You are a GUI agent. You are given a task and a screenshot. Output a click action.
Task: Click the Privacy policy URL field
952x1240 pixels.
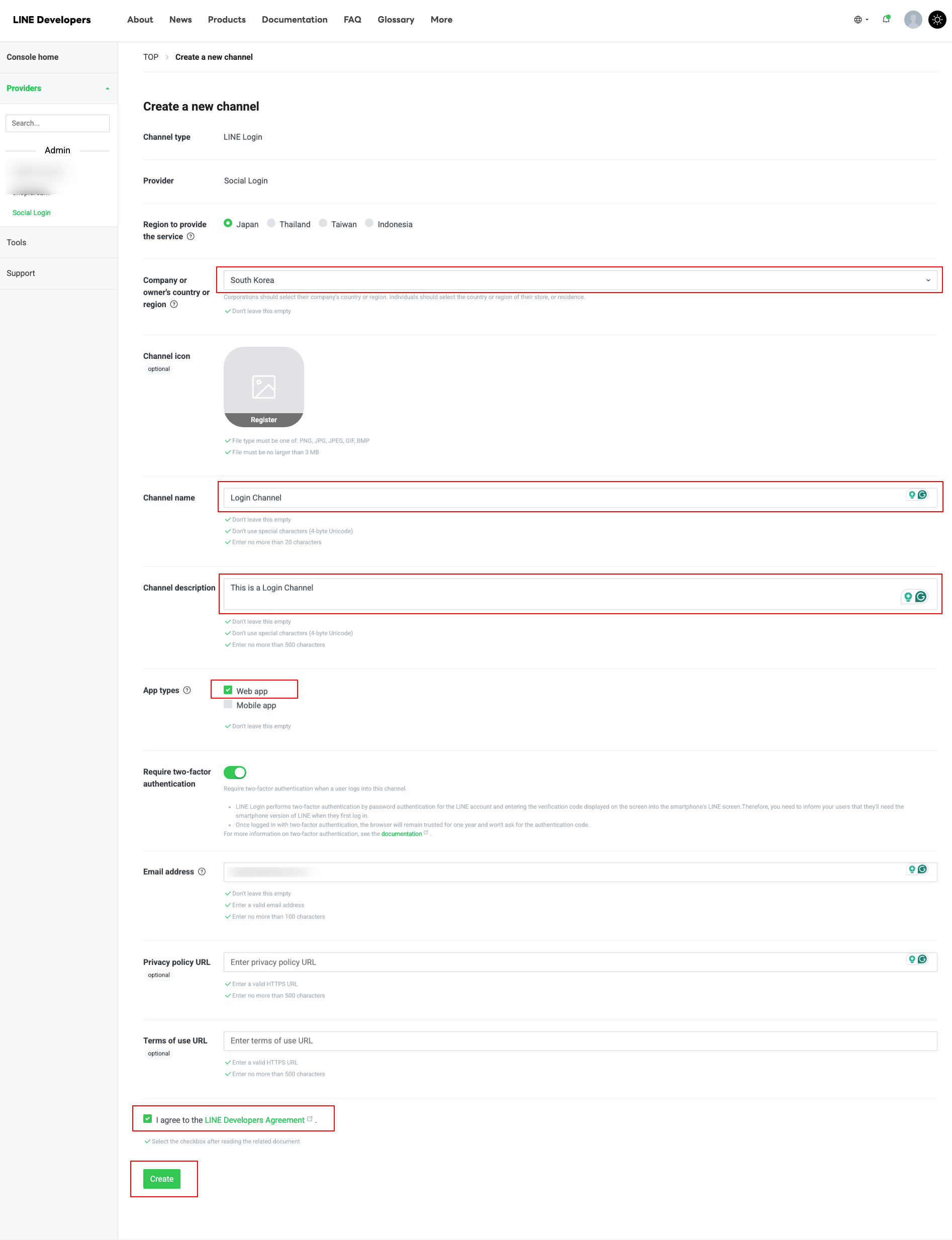(x=580, y=963)
